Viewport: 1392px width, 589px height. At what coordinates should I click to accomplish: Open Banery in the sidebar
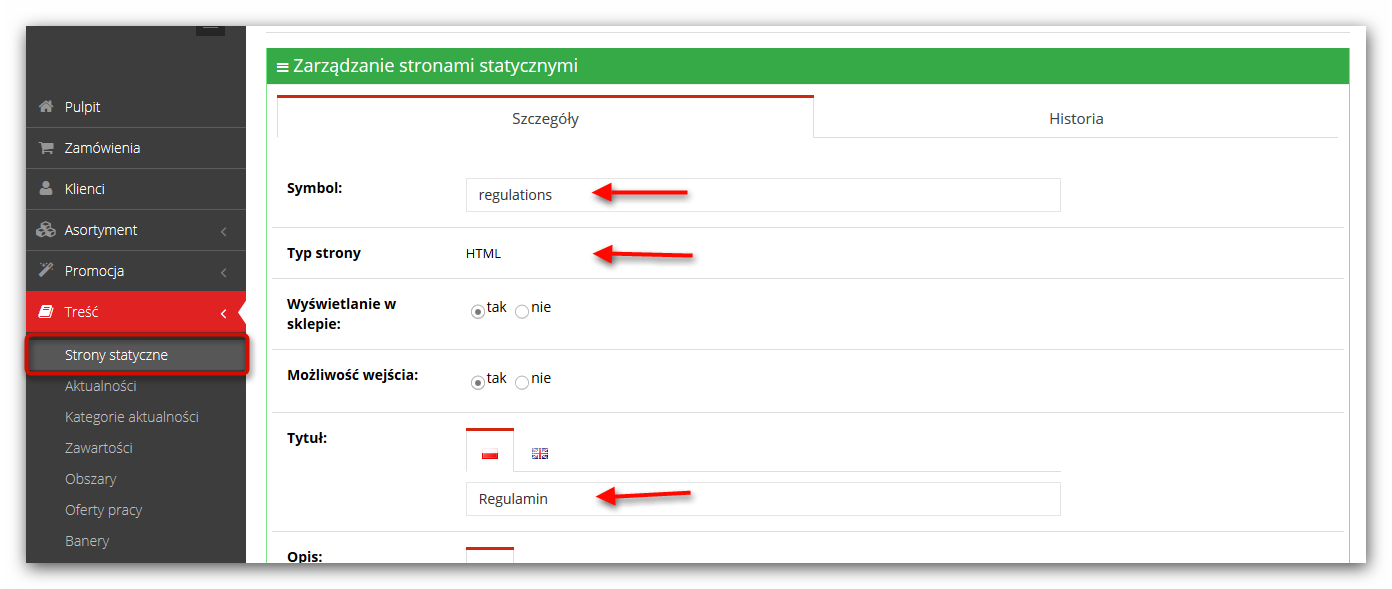[x=87, y=541]
